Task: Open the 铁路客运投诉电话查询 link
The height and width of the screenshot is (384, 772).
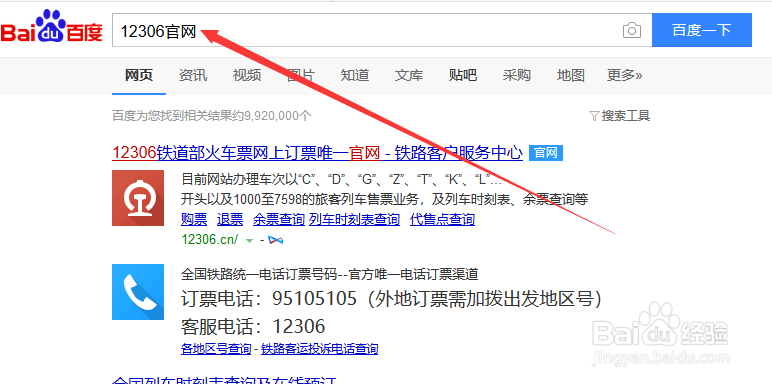Action: pyautogui.click(x=320, y=349)
